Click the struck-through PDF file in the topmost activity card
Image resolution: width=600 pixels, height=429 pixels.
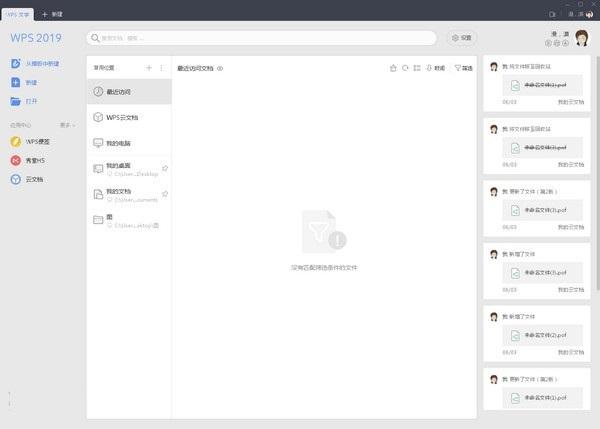coord(542,85)
